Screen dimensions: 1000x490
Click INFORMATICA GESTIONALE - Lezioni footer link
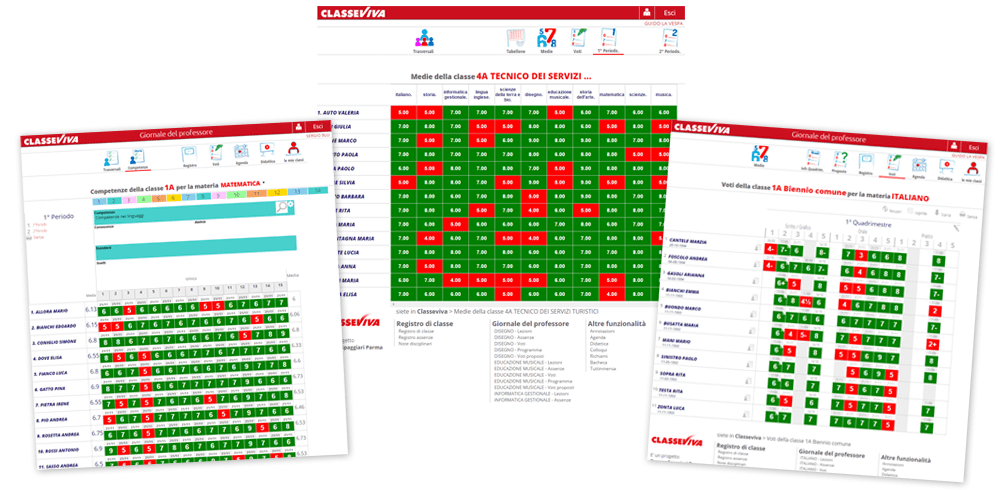(532, 393)
